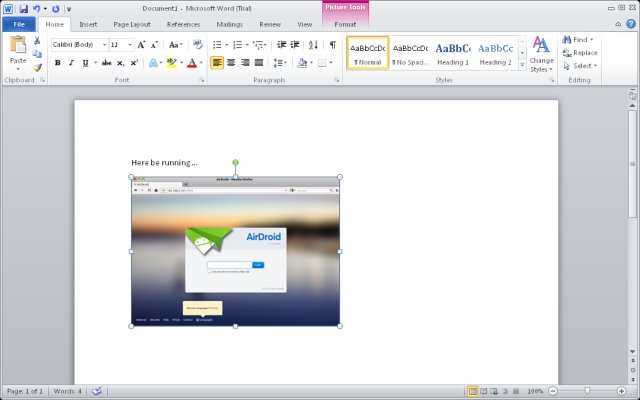Click the Format Painter brush icon

click(x=37, y=68)
